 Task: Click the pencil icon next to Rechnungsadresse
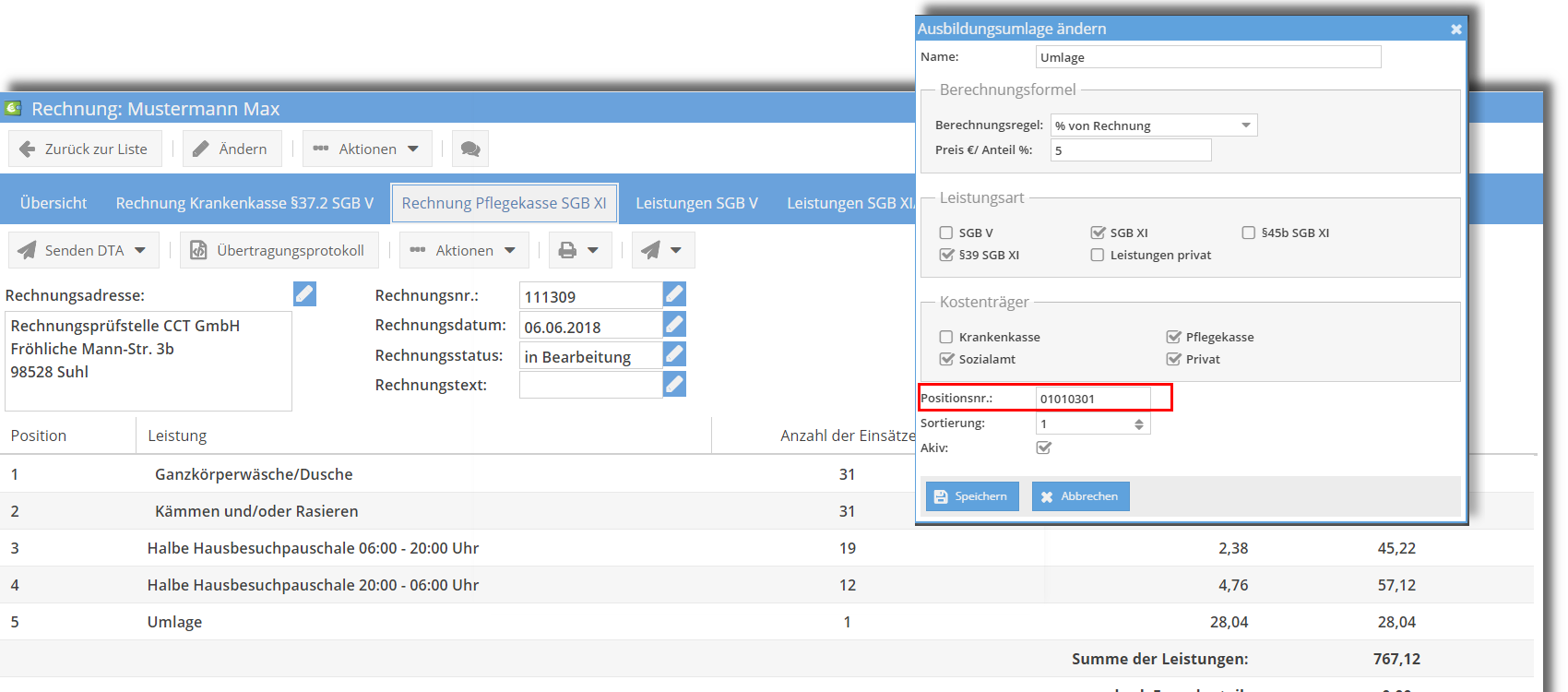click(304, 294)
